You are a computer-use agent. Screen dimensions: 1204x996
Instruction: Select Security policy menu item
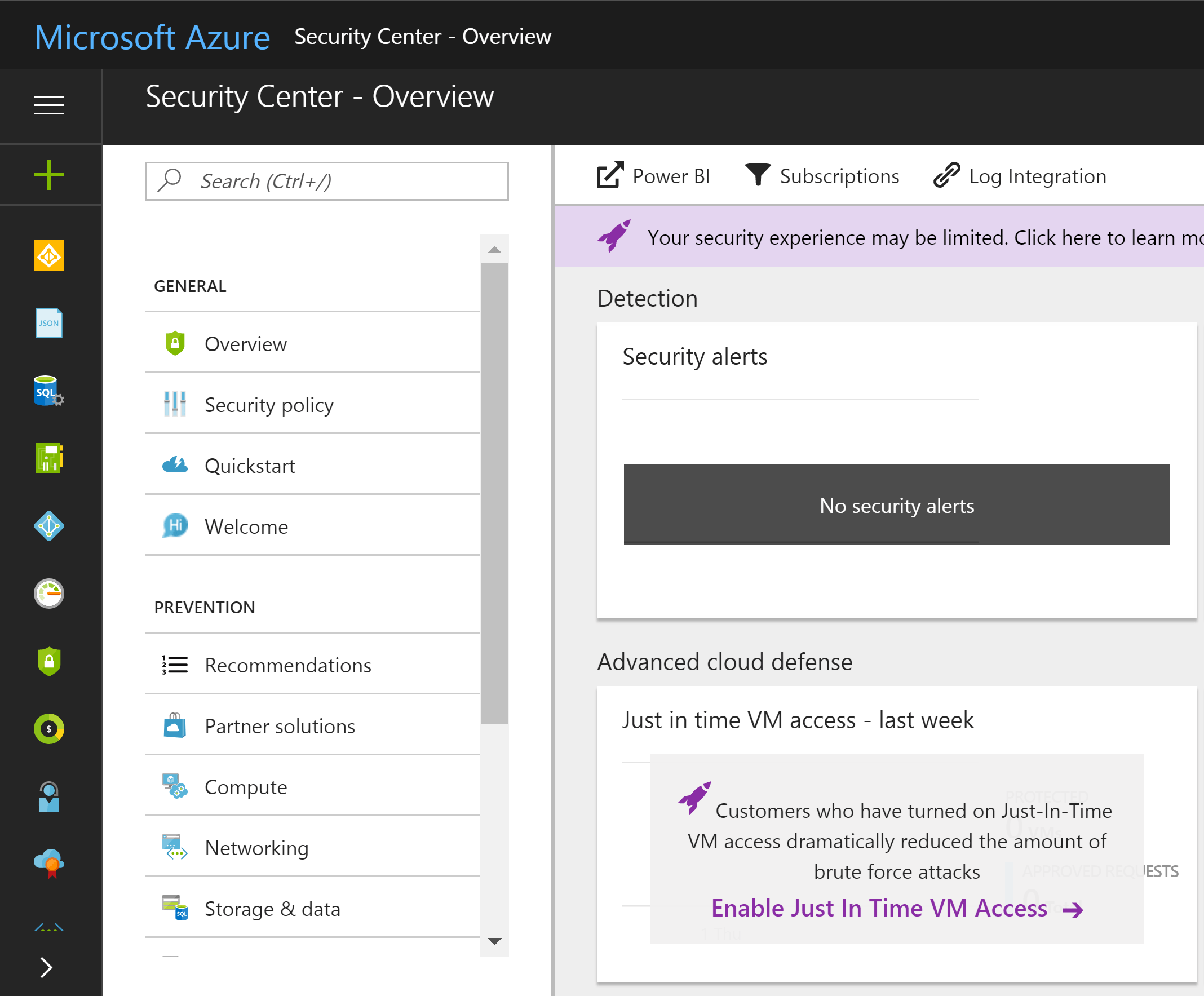[x=269, y=405]
